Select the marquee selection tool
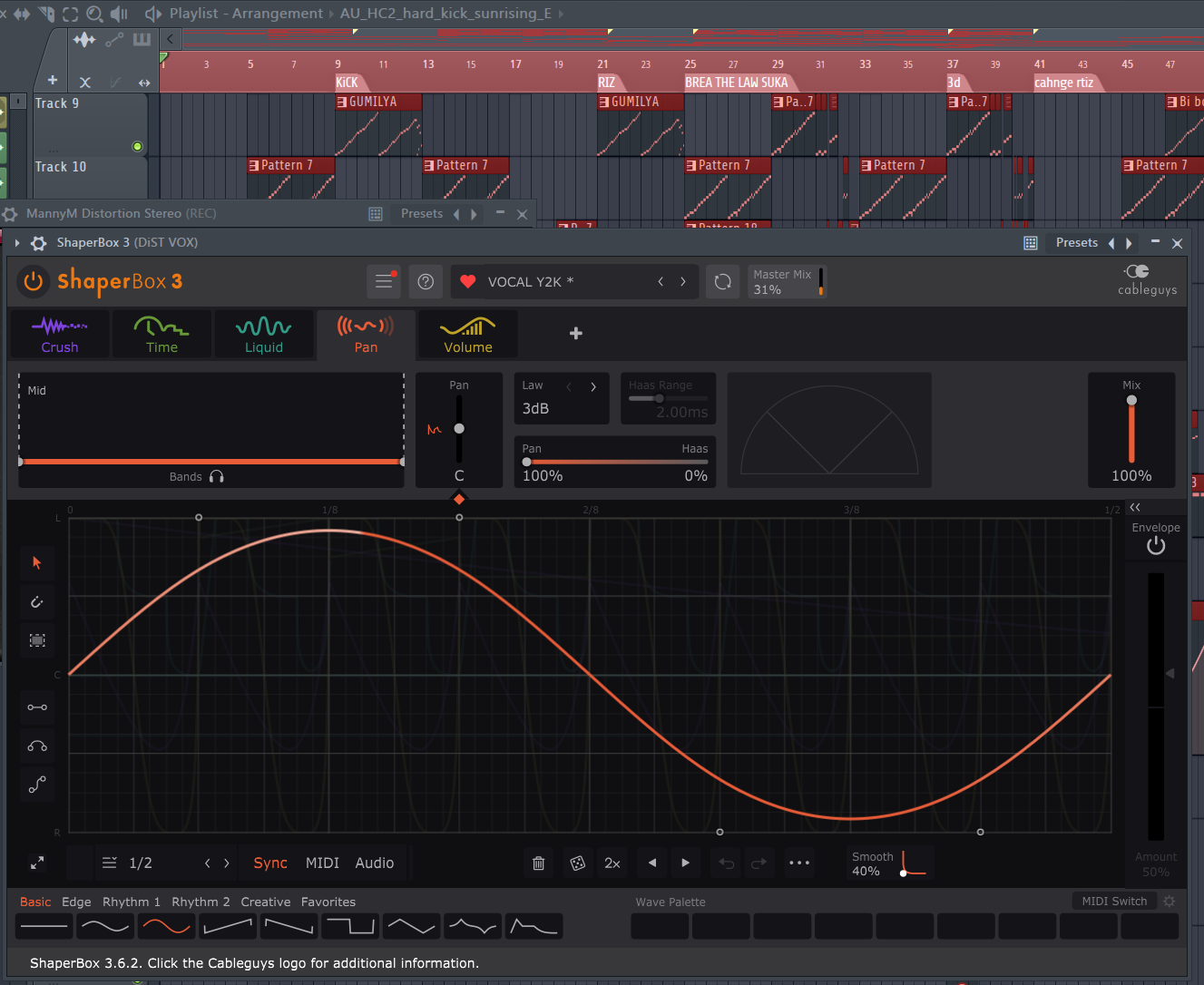This screenshot has width=1204, height=985. pos(37,640)
